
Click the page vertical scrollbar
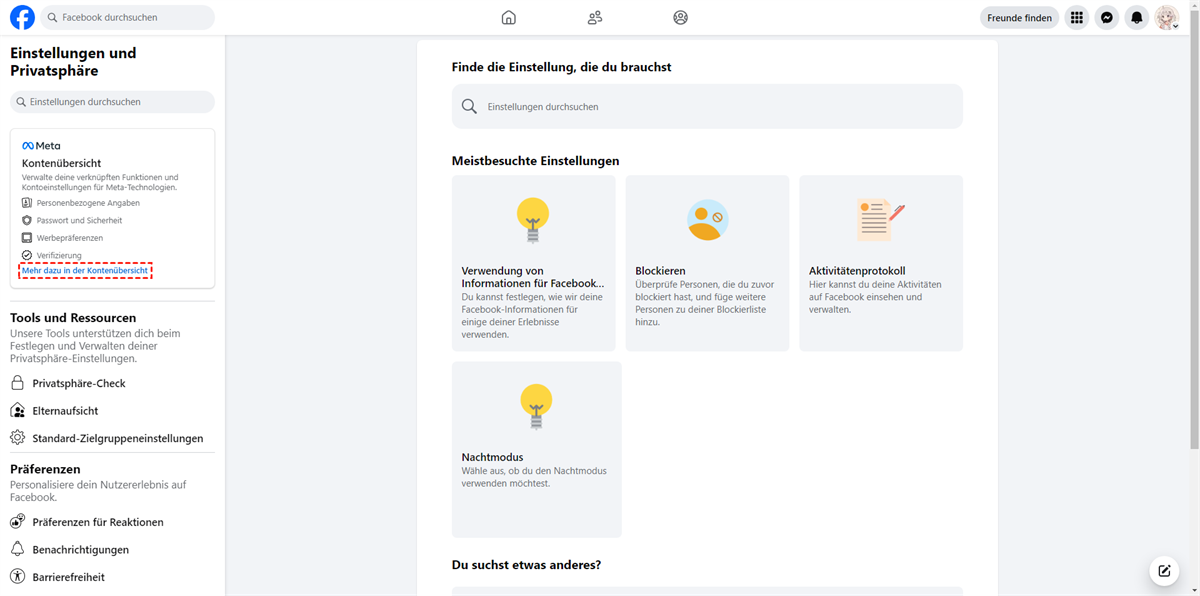click(1194, 230)
